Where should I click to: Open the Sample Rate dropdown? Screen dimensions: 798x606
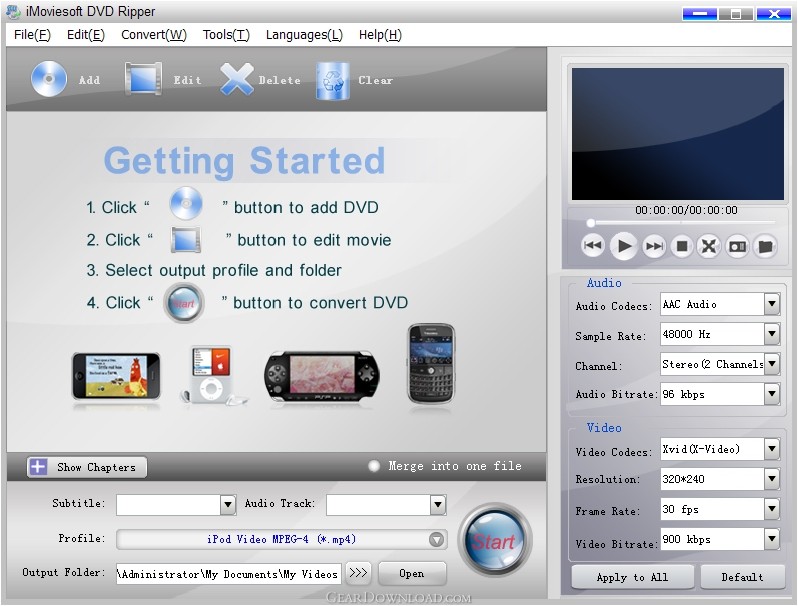point(772,334)
